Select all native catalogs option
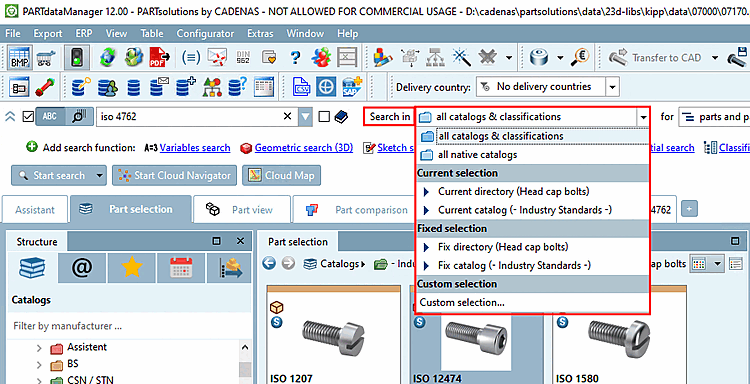This screenshot has width=750, height=384. [x=532, y=155]
